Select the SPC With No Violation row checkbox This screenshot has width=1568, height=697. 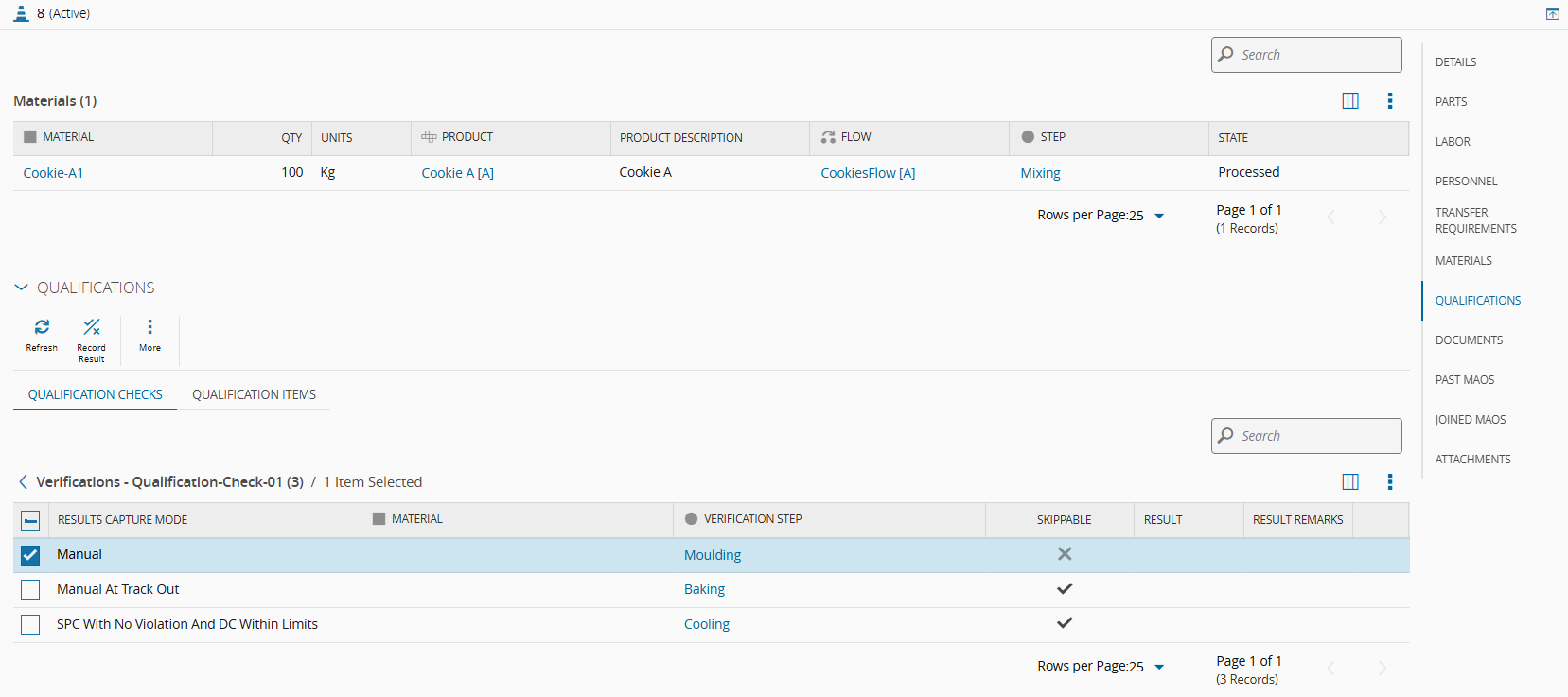click(30, 625)
